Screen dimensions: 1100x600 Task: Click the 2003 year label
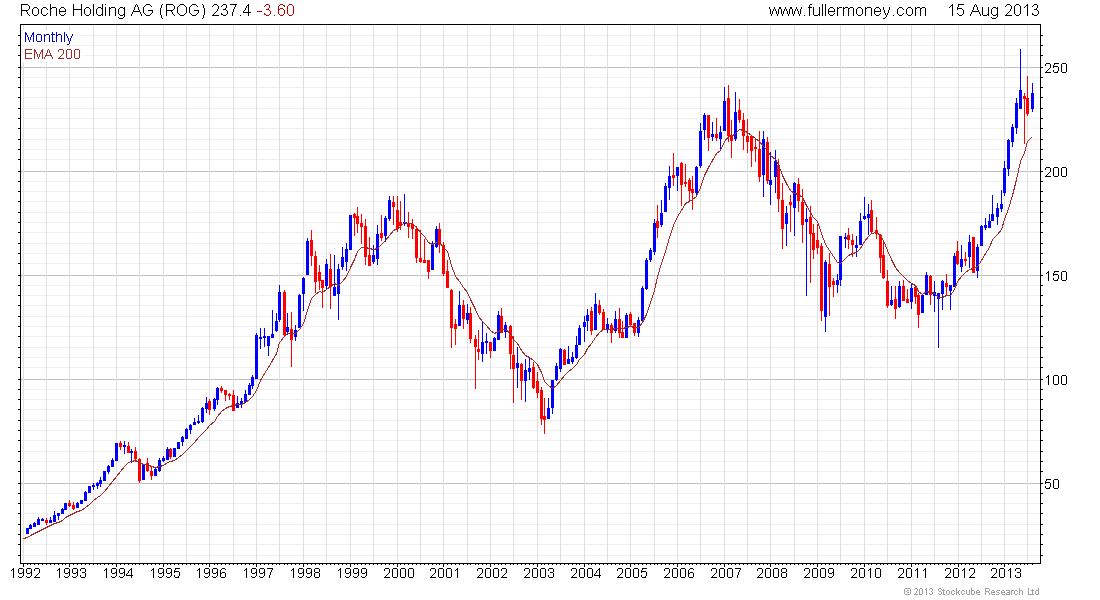[x=539, y=573]
